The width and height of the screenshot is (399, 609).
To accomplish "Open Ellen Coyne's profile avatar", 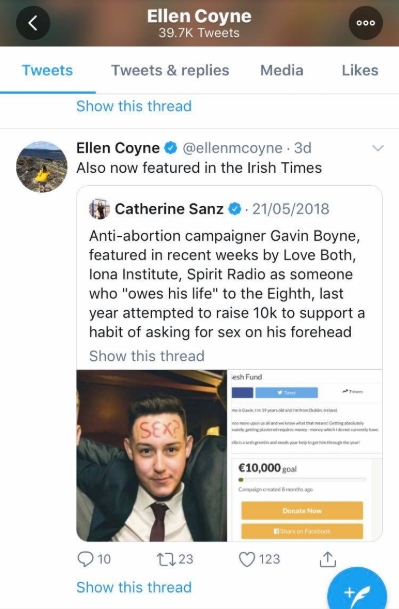I will tap(42, 167).
